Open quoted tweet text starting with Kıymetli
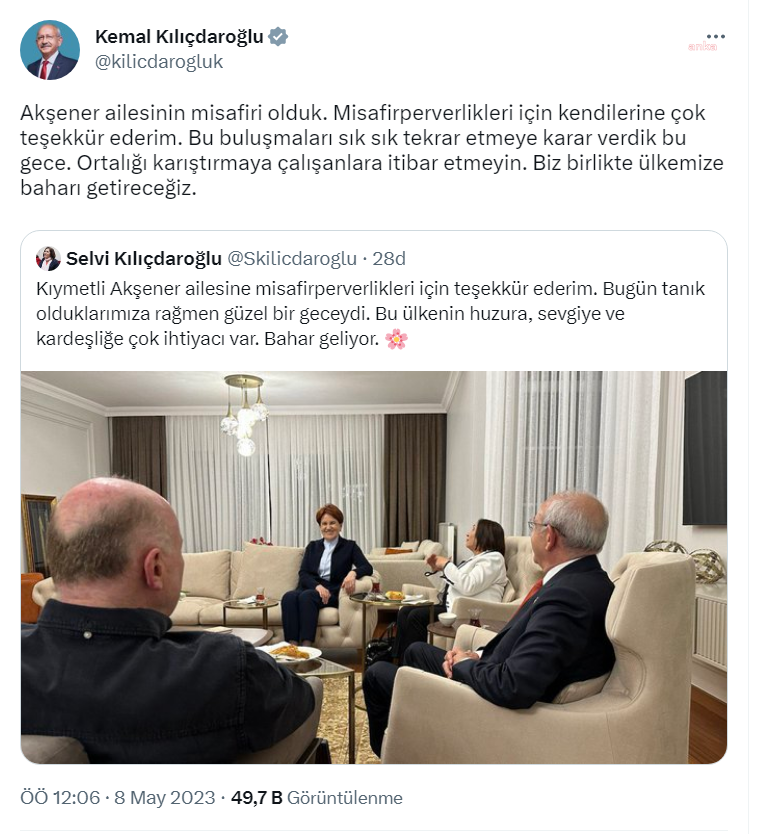 [x=371, y=314]
